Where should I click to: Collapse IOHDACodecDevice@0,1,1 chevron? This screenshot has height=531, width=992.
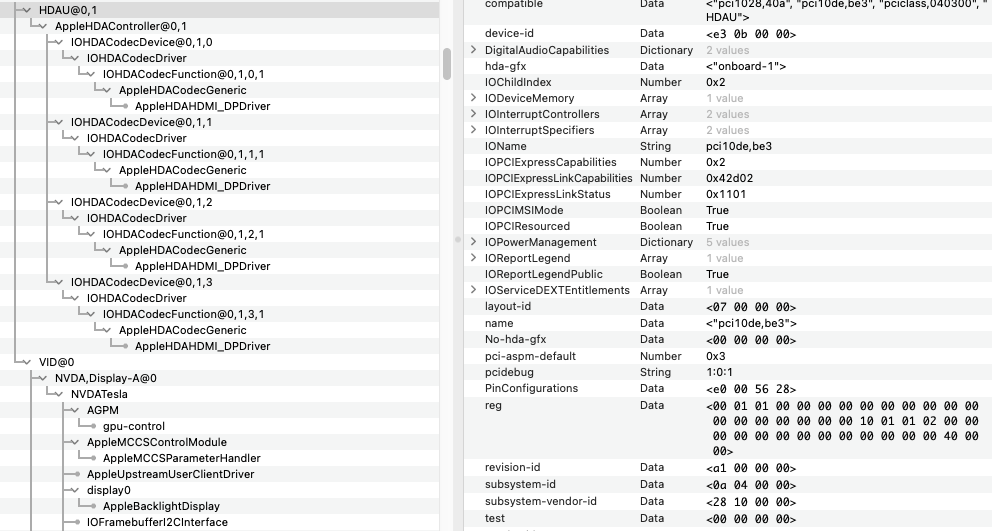(x=58, y=122)
